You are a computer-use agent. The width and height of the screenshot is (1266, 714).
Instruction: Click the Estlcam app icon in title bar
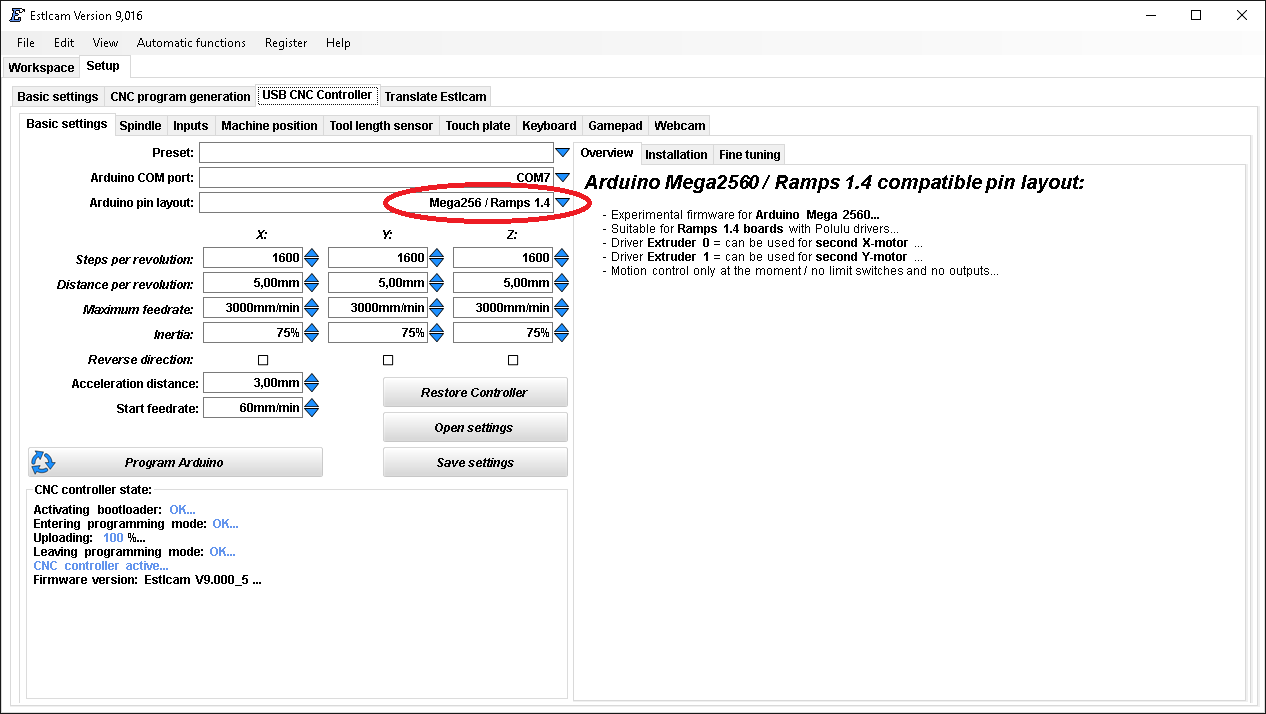(17, 15)
